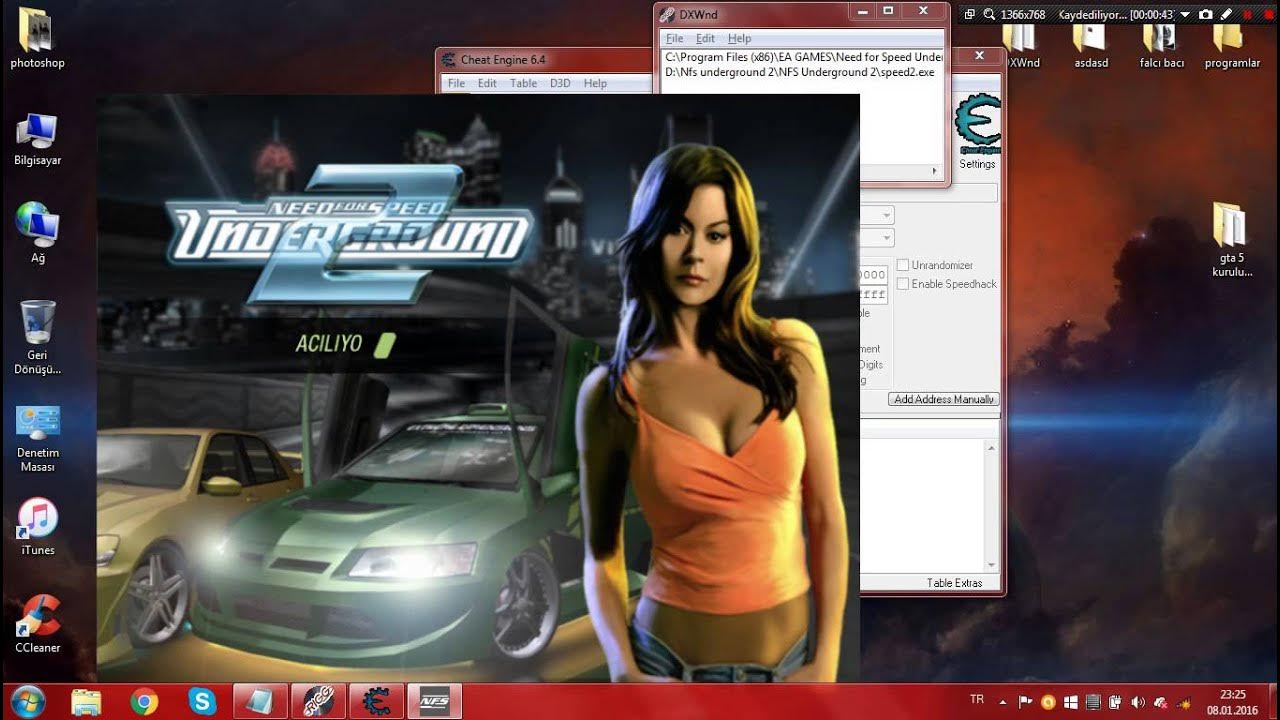The width and height of the screenshot is (1280, 720).
Task: Open the Cheat Engine D3D menu
Action: [560, 83]
